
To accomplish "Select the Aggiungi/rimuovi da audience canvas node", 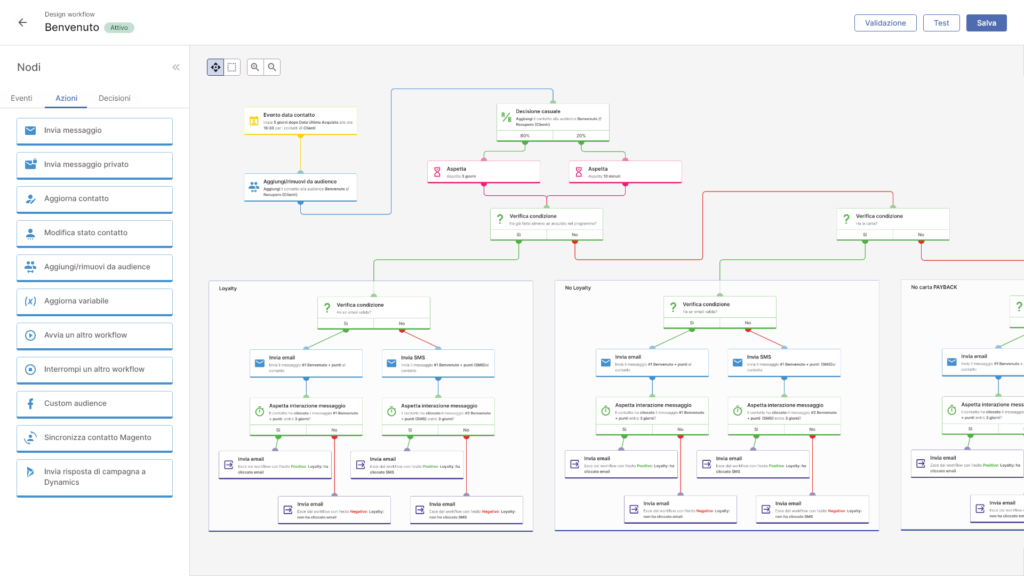I will [x=300, y=187].
